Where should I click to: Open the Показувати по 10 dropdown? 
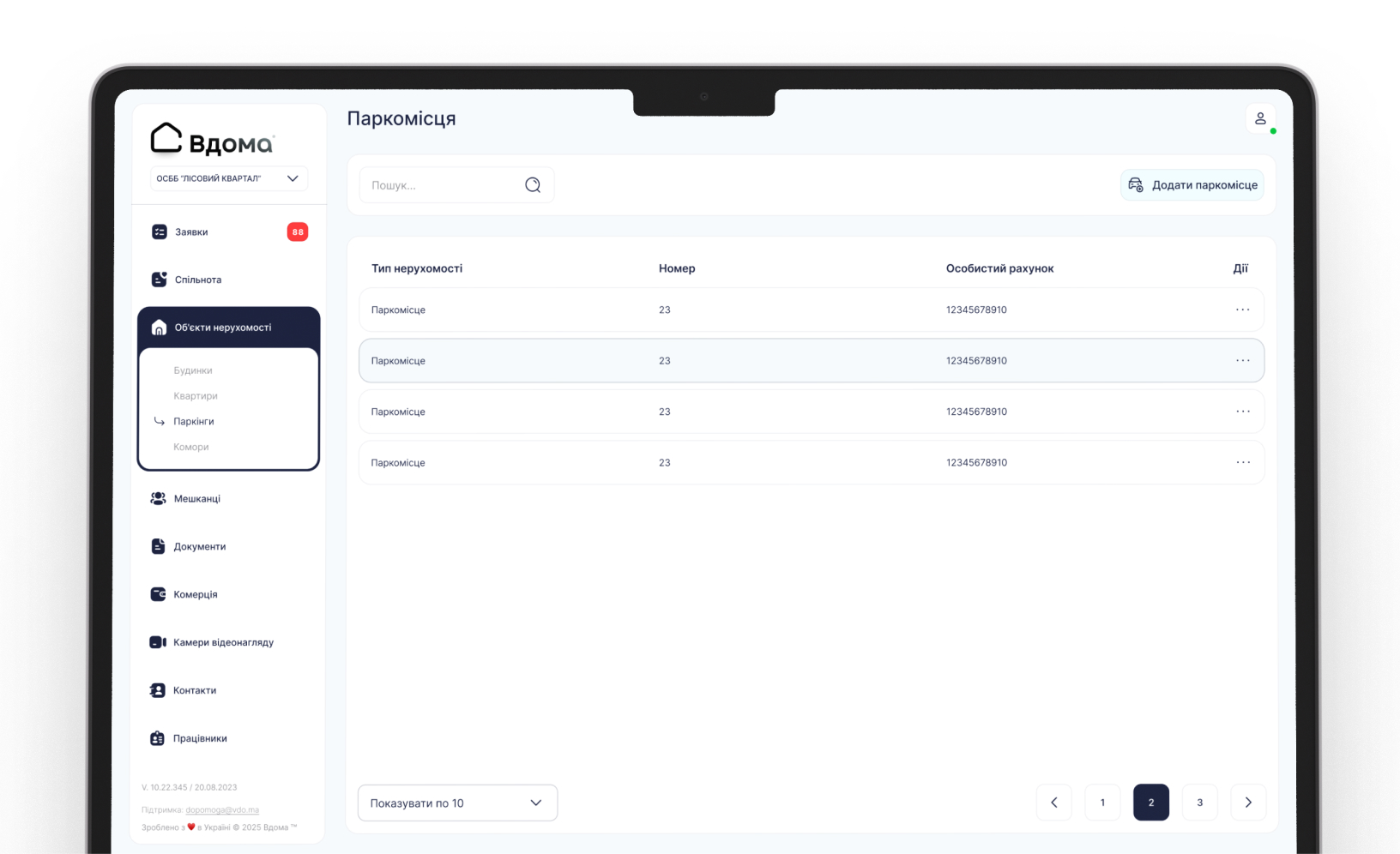tap(457, 803)
